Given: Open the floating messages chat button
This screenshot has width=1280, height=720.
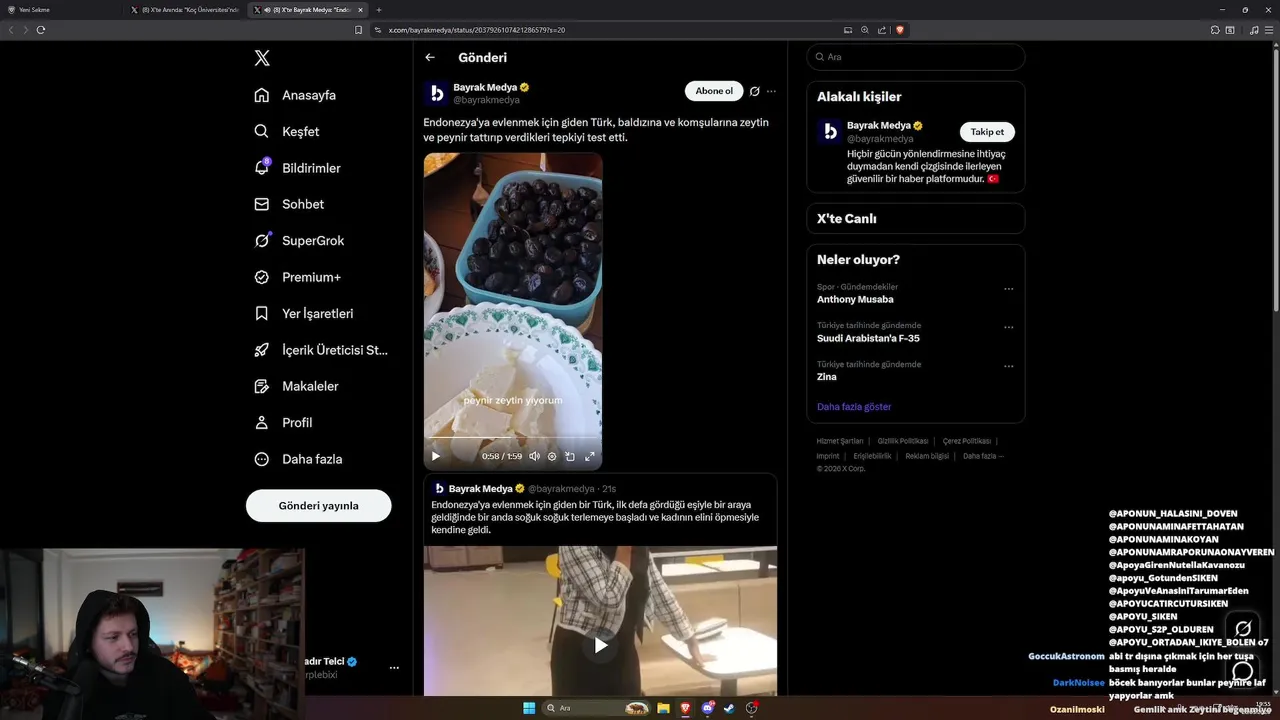Looking at the screenshot, I should point(1243,671).
